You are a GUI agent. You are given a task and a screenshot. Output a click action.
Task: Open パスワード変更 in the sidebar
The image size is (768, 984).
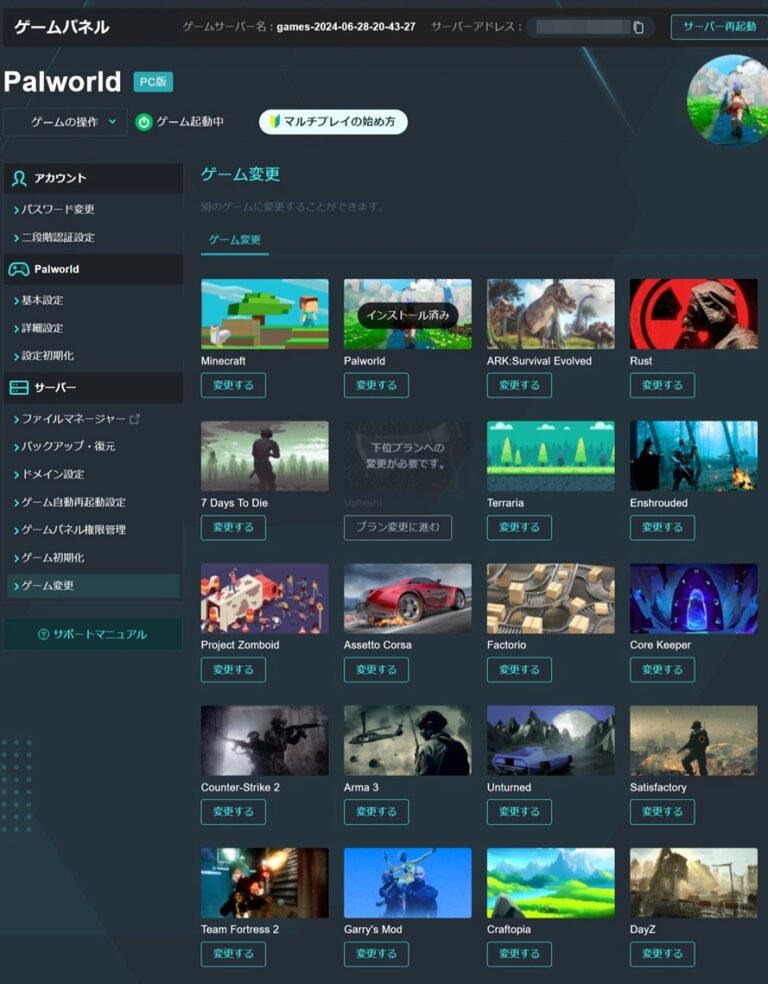[58, 209]
